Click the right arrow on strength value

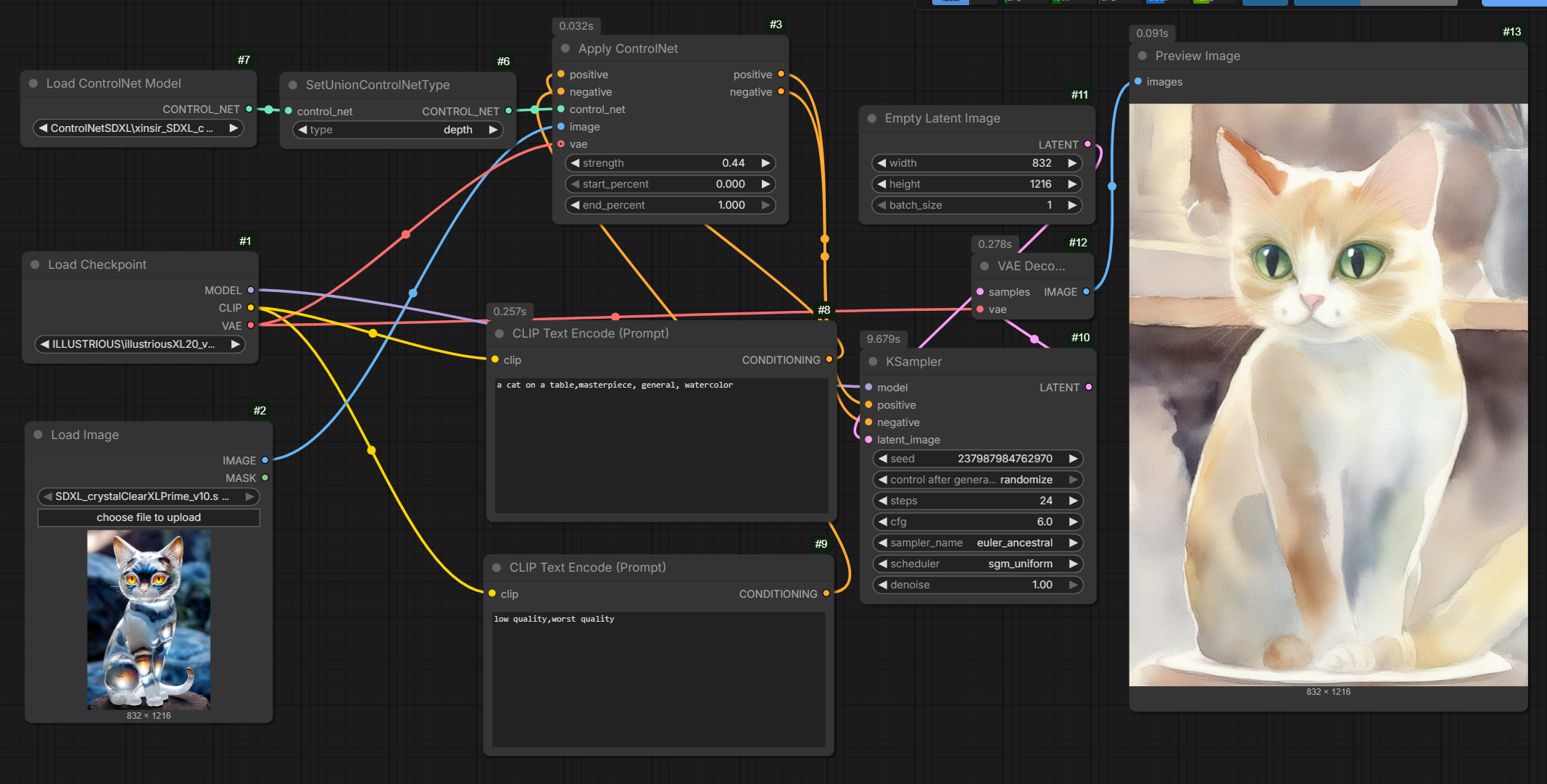[766, 163]
